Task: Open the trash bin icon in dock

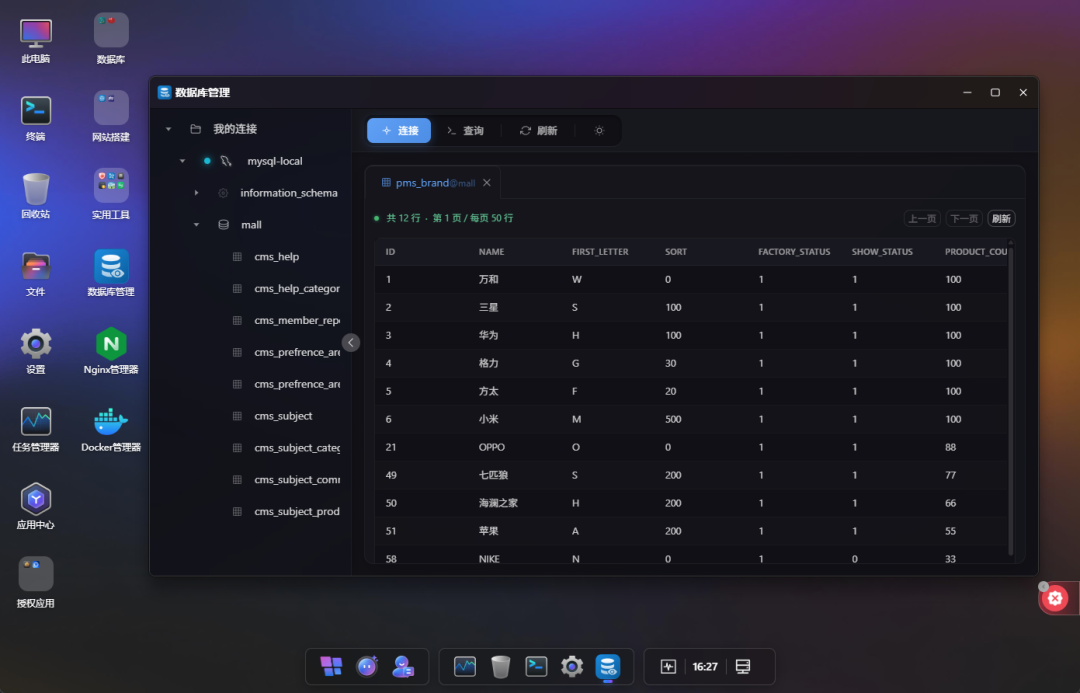Action: point(501,666)
